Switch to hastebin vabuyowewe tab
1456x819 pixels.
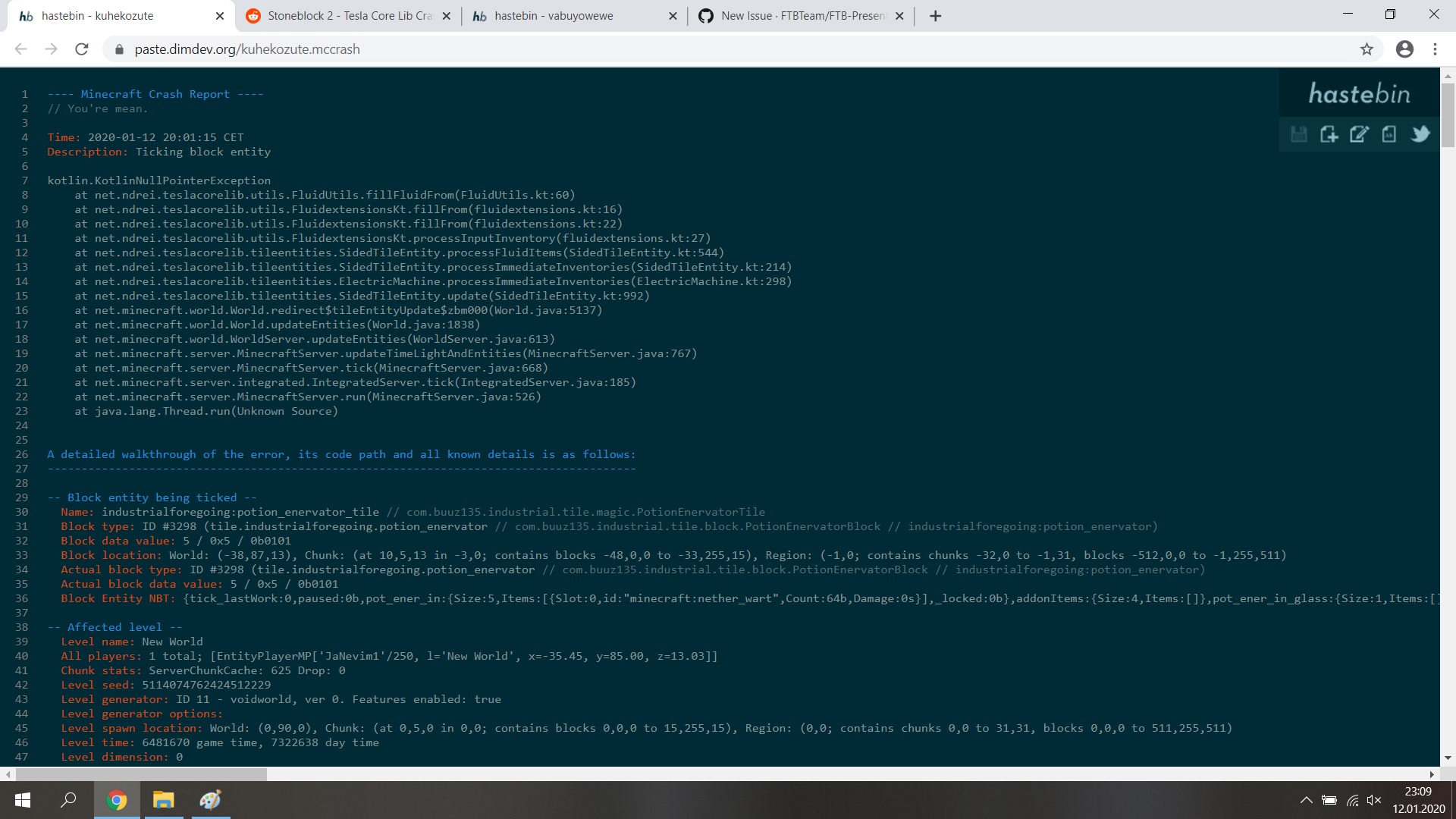[575, 16]
